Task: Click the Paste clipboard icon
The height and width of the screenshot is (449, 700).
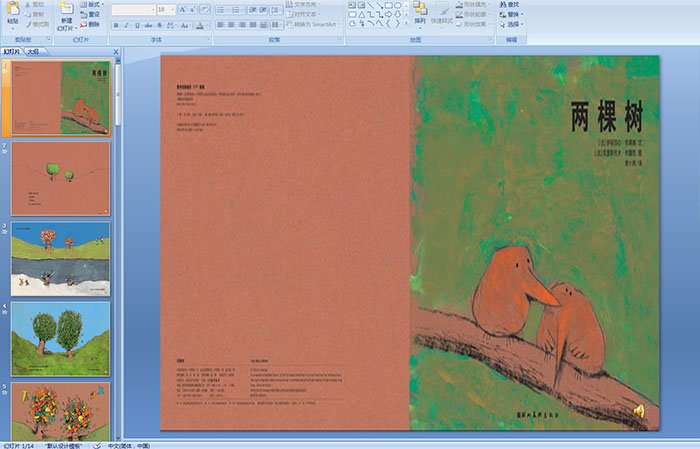Action: [13, 9]
